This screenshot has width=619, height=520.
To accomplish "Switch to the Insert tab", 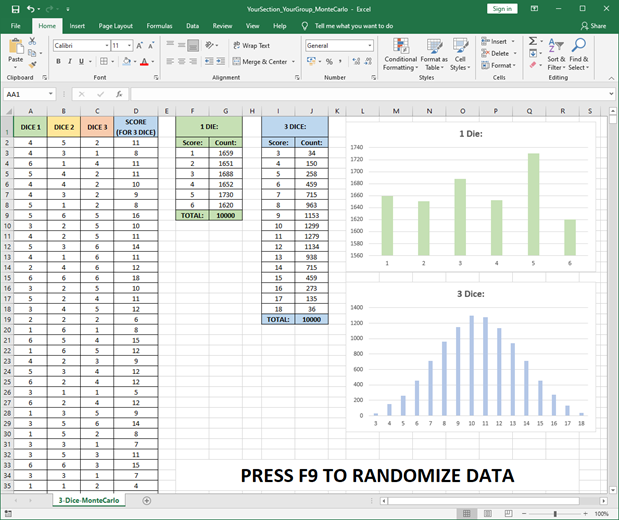I will point(77,26).
